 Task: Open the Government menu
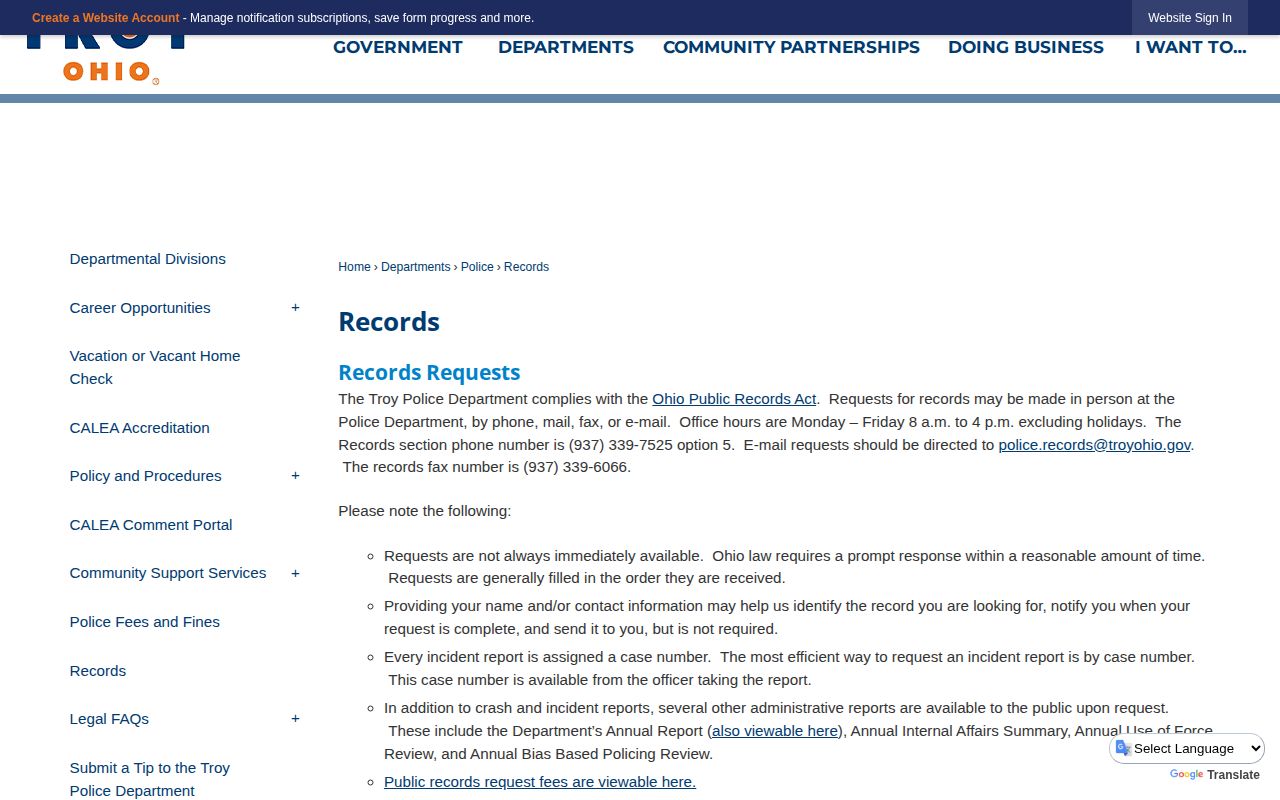398,47
